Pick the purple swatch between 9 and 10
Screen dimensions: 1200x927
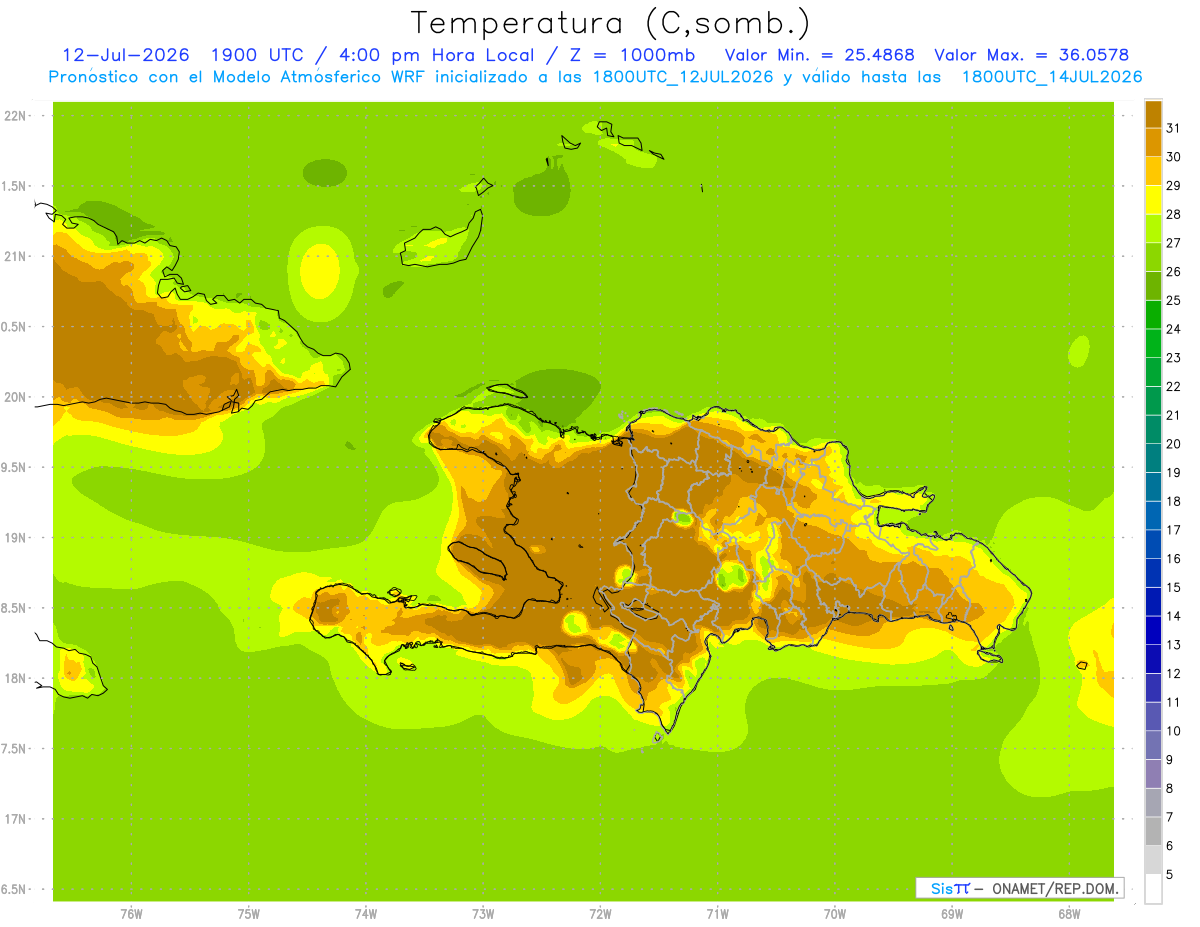click(1153, 745)
